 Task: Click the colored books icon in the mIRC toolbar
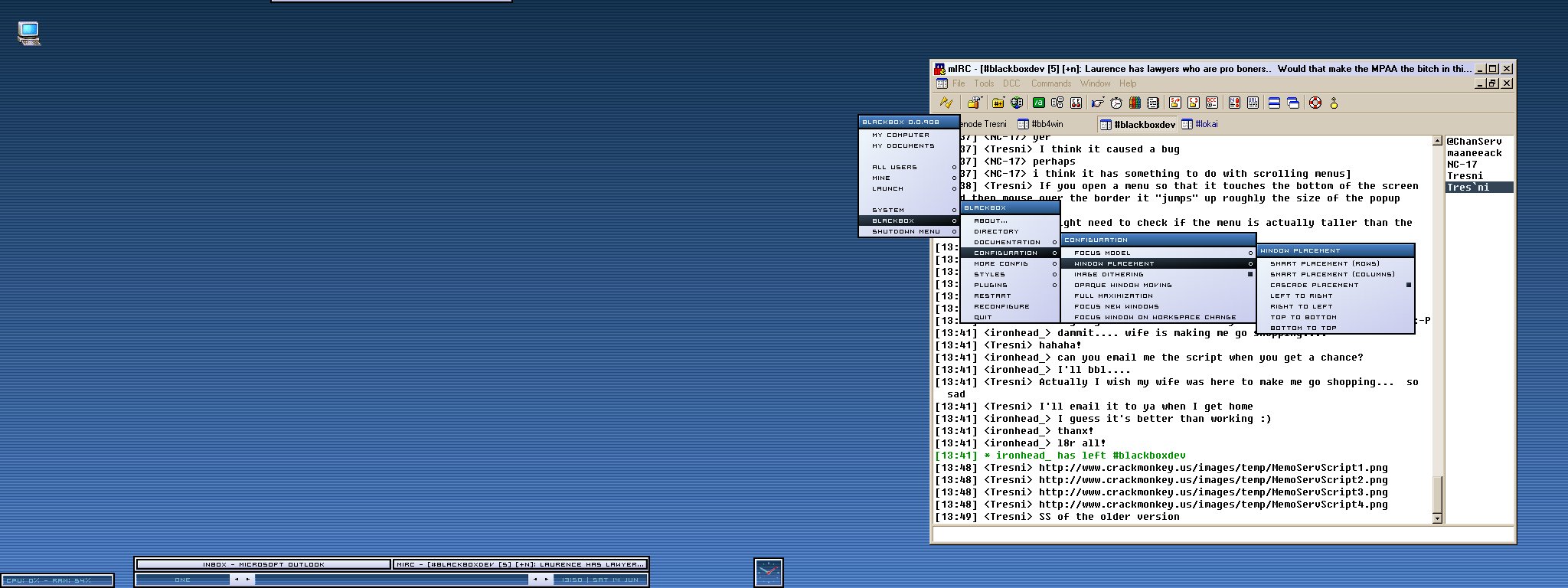[x=1135, y=103]
